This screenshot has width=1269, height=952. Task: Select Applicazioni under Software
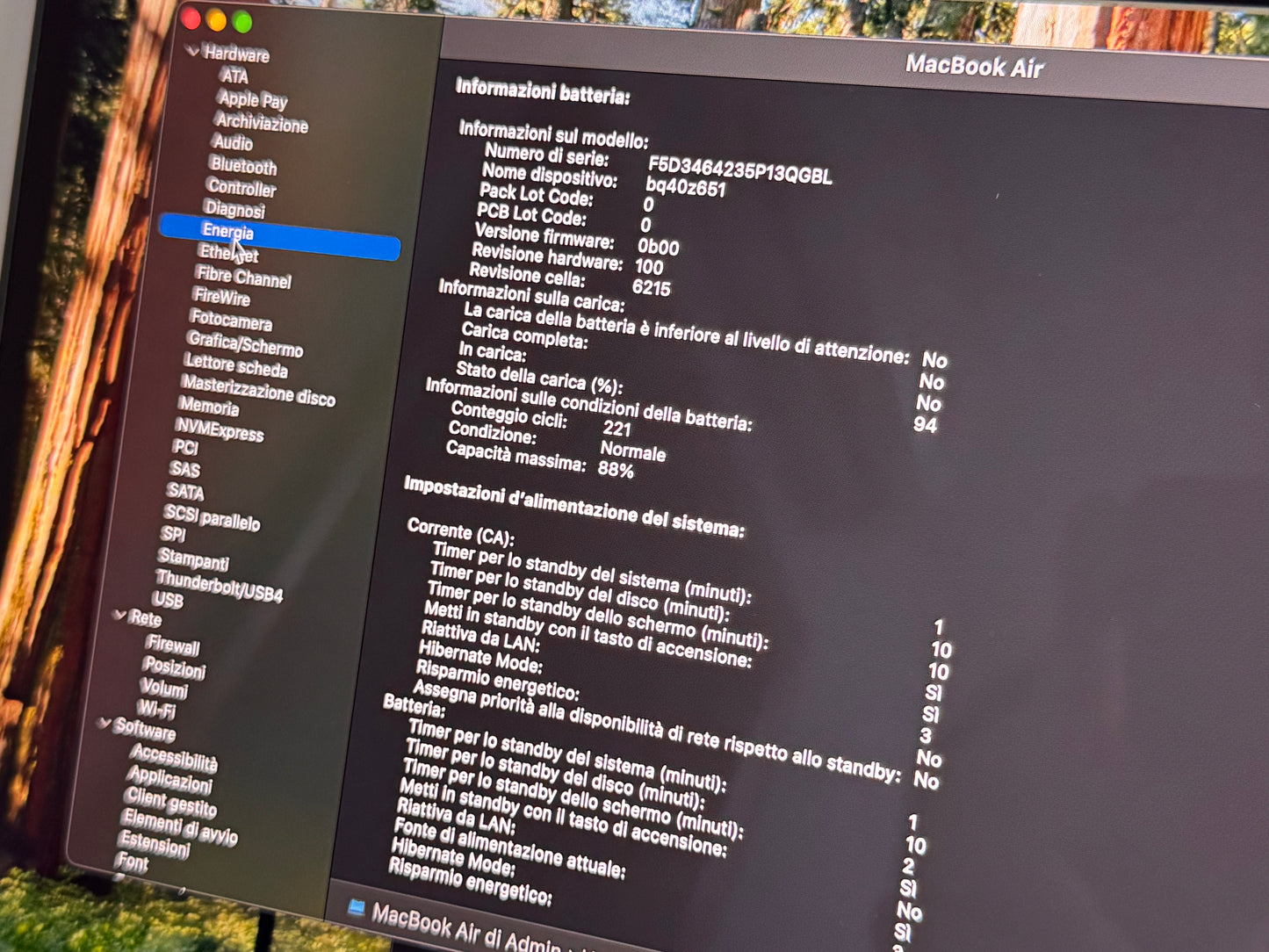pyautogui.click(x=169, y=779)
